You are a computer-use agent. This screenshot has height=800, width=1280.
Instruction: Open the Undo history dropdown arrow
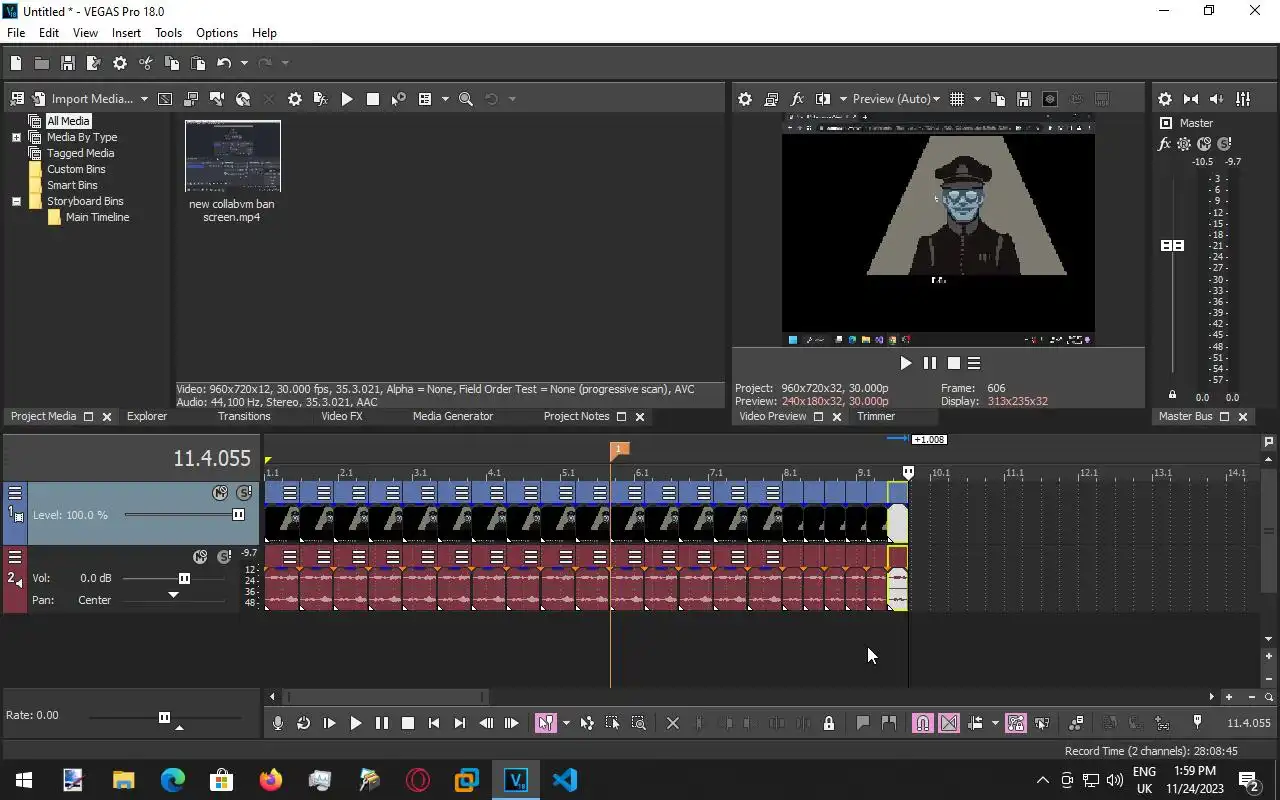tap(243, 63)
